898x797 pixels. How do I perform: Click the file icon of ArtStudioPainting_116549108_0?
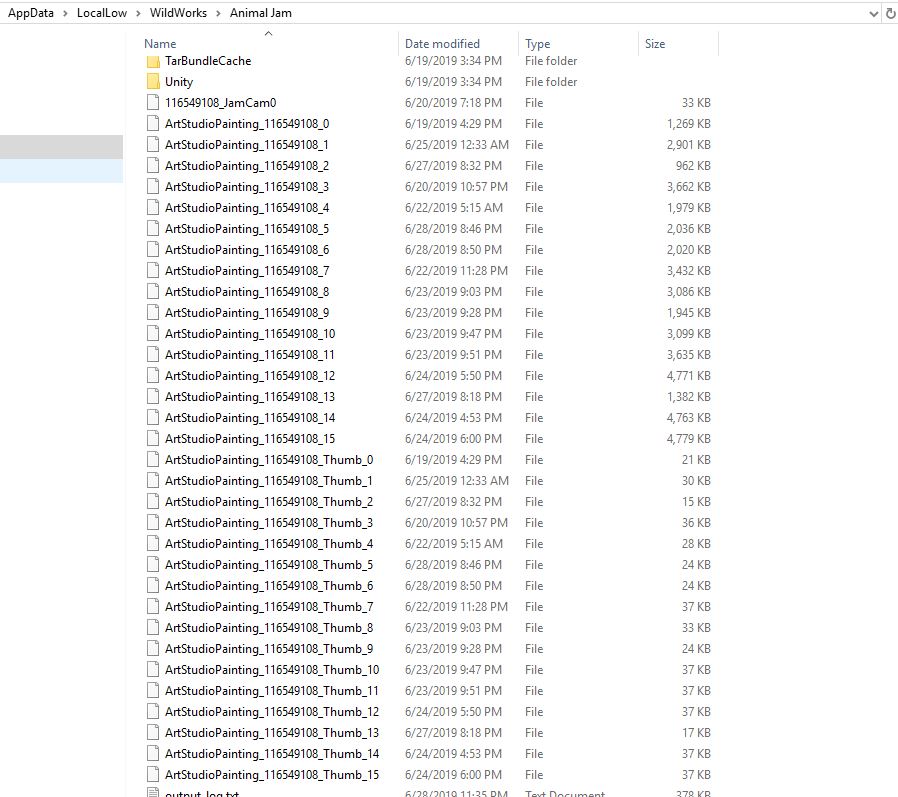pyautogui.click(x=153, y=124)
